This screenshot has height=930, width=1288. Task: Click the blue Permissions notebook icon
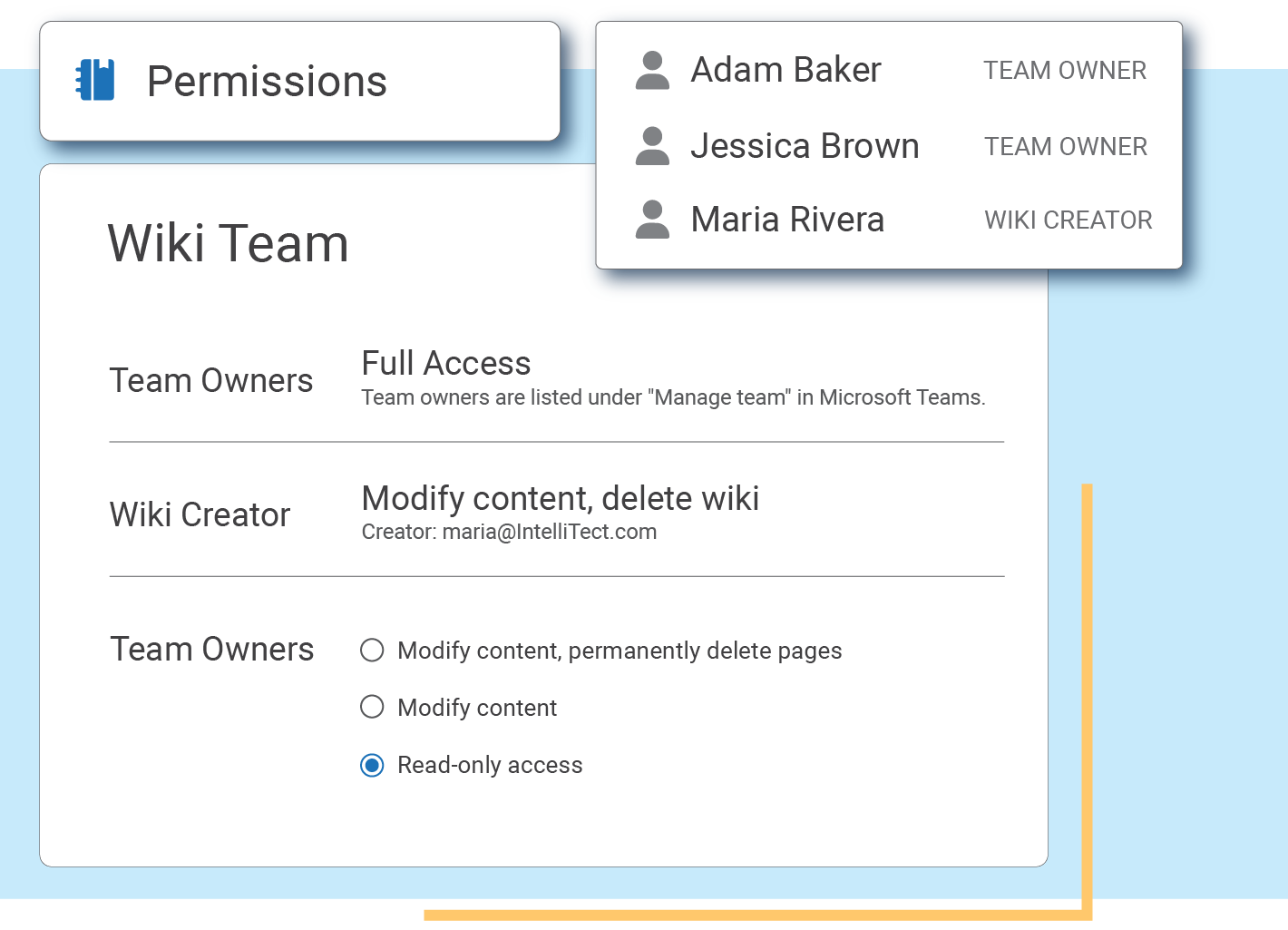95,80
